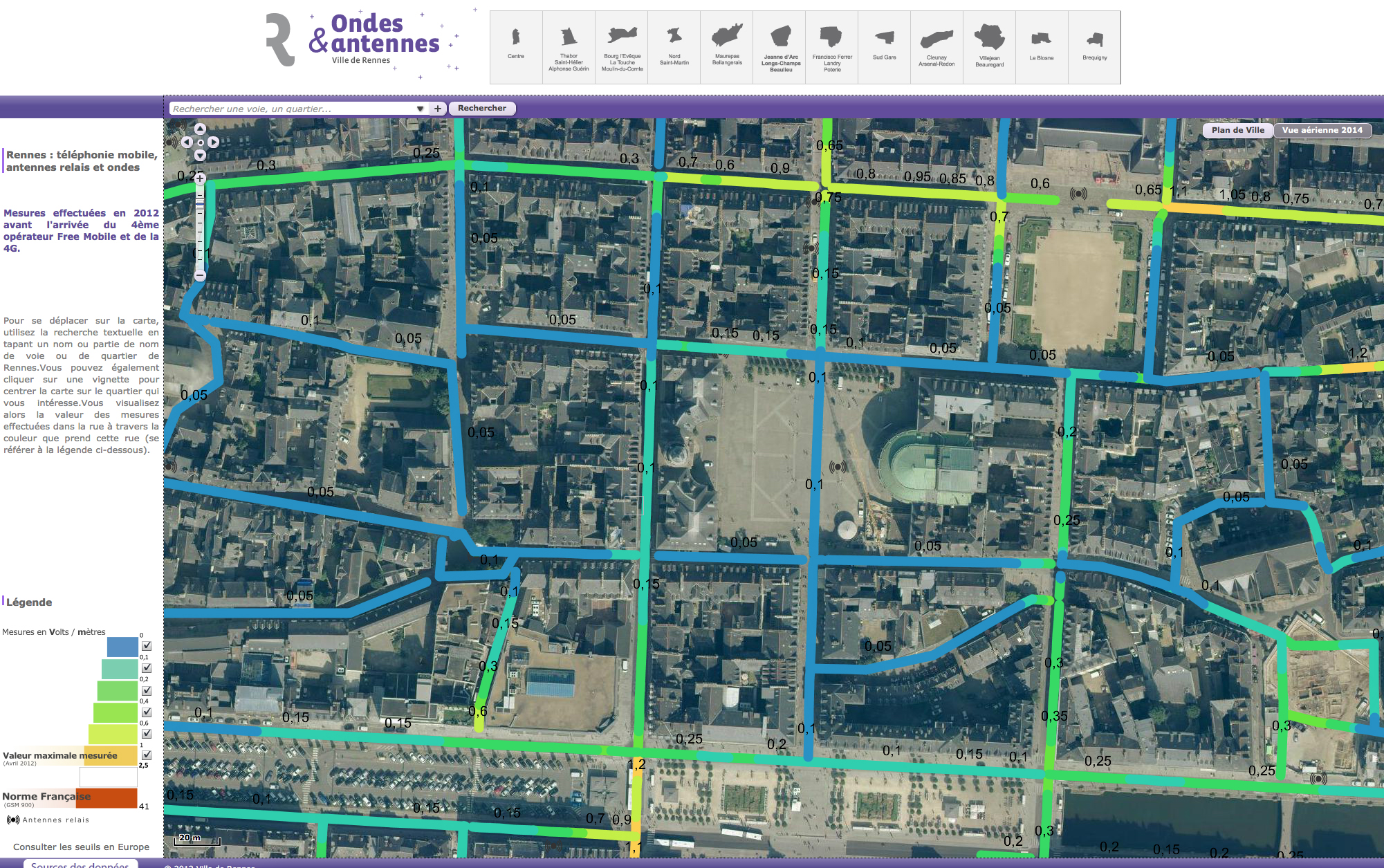Click antenna marker right of the 0,6 label
The width and height of the screenshot is (1384, 868).
pyautogui.click(x=1078, y=194)
